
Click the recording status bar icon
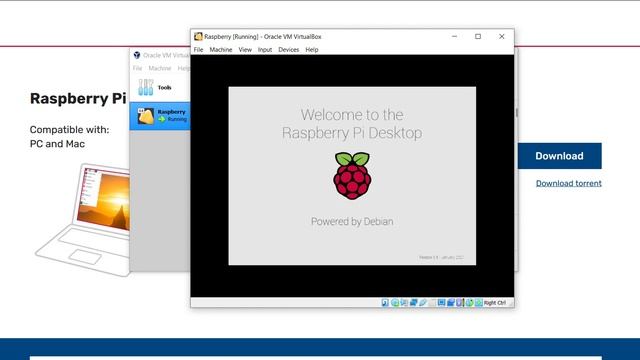451,302
